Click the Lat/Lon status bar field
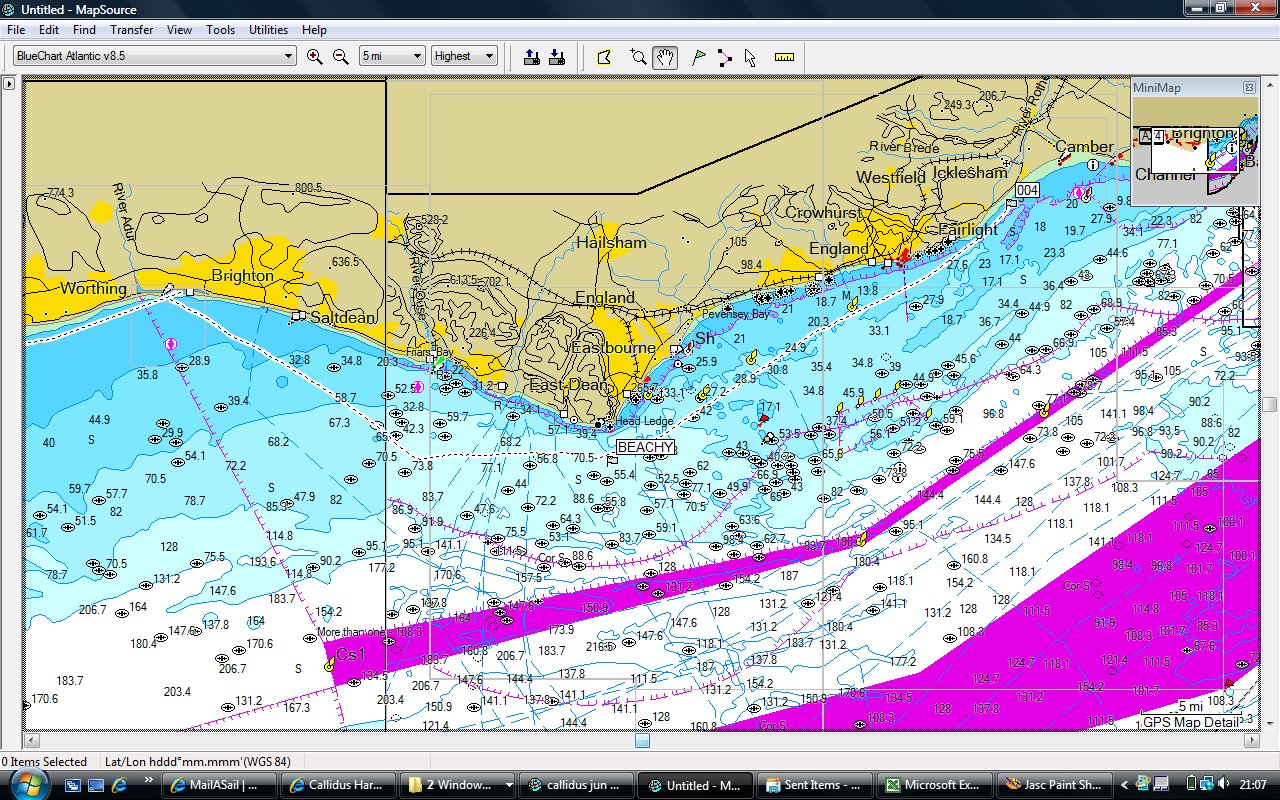The width and height of the screenshot is (1280, 800). tap(198, 761)
